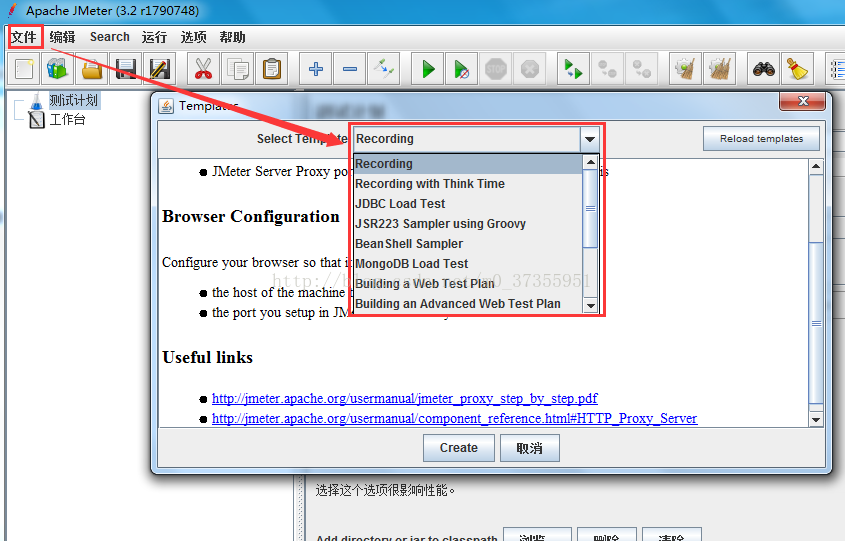This screenshot has width=845, height=541.
Task: Click the Collapse All minus icon
Action: pos(350,69)
